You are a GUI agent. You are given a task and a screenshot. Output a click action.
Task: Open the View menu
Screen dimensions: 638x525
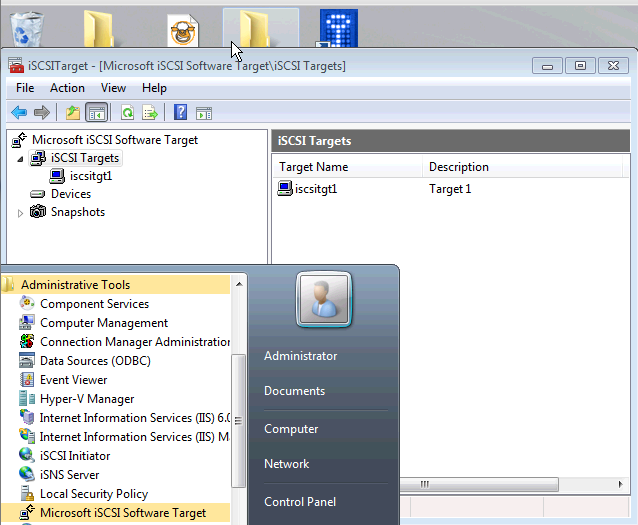[113, 88]
